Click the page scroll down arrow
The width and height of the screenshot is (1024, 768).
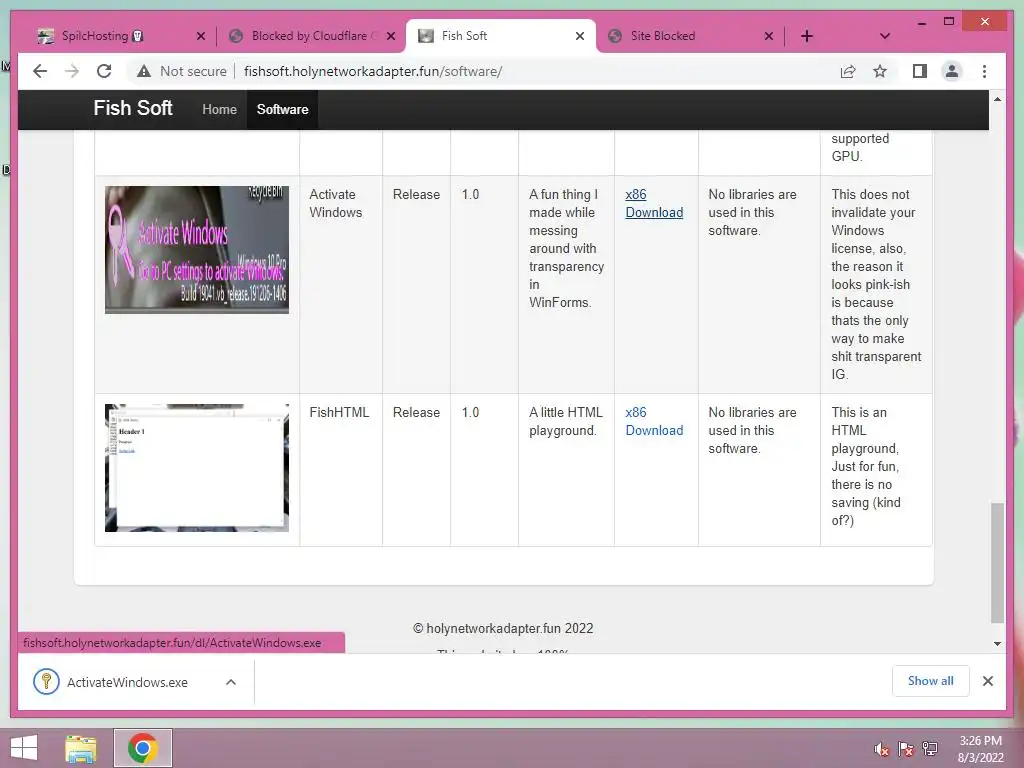pyautogui.click(x=997, y=644)
